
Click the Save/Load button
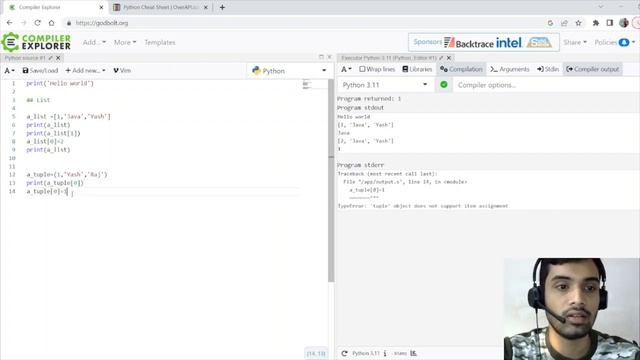(x=40, y=70)
